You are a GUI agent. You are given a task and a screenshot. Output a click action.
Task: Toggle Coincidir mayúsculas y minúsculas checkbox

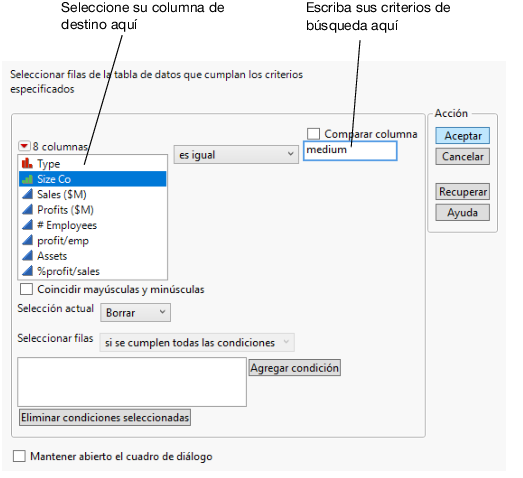26,289
